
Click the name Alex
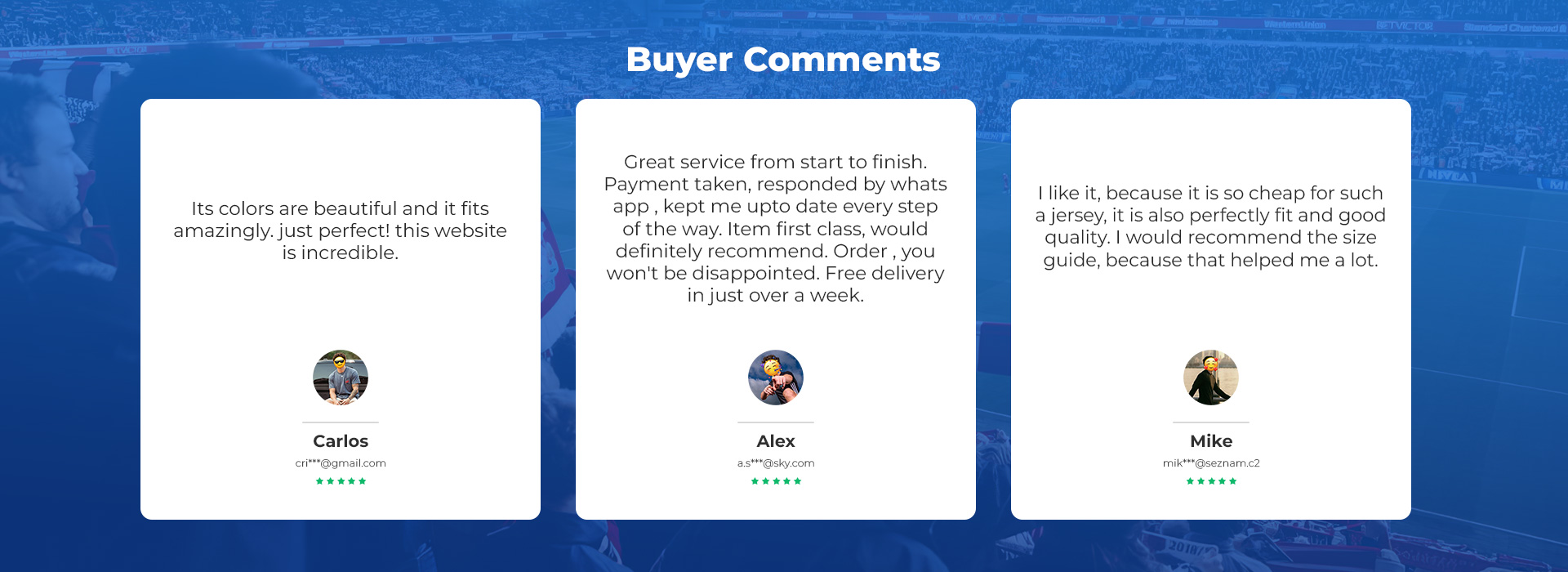[776, 441]
